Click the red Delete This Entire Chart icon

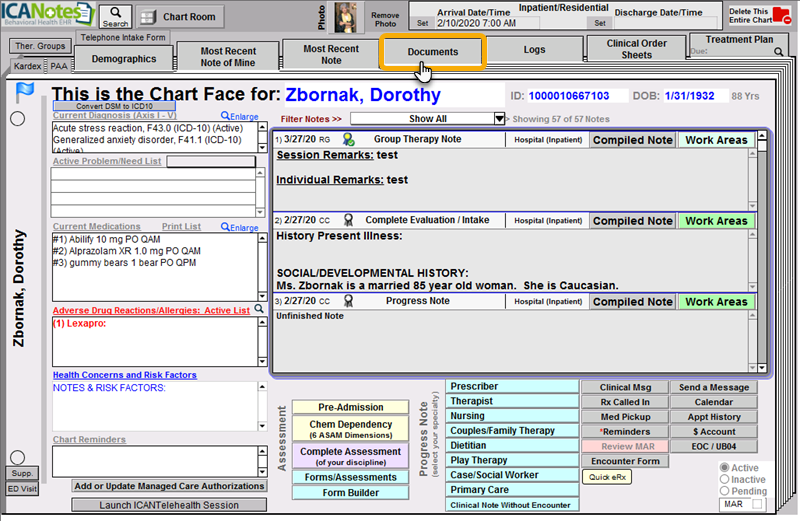[x=781, y=15]
